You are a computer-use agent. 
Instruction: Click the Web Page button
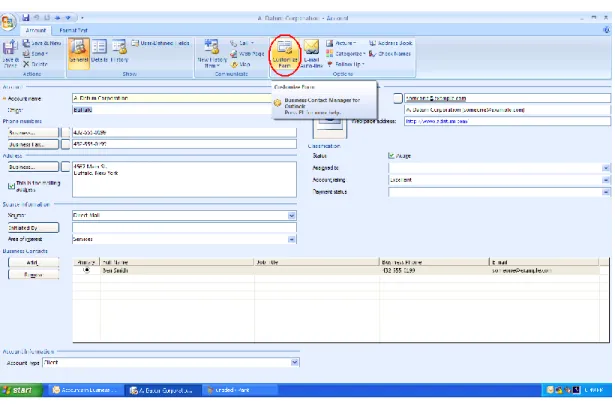pyautogui.click(x=247, y=54)
